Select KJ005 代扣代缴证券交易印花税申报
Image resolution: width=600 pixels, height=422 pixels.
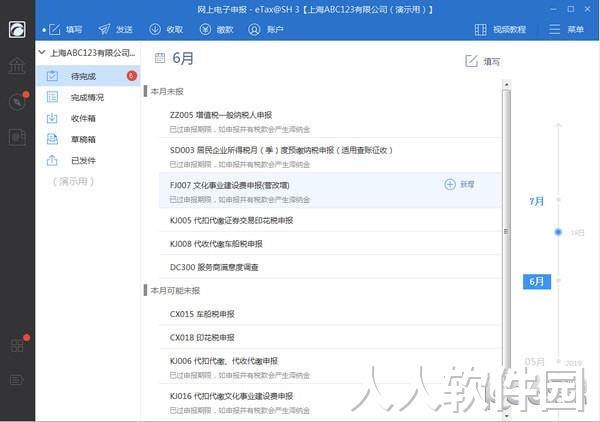point(330,220)
